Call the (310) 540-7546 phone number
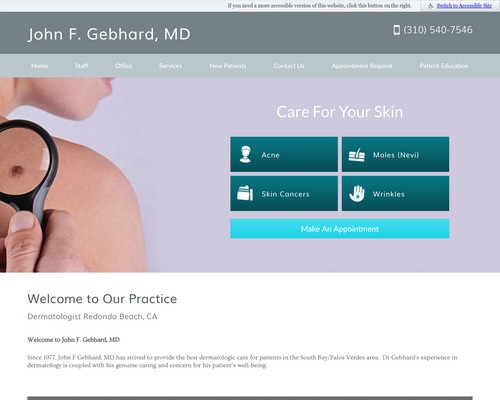 [x=438, y=30]
